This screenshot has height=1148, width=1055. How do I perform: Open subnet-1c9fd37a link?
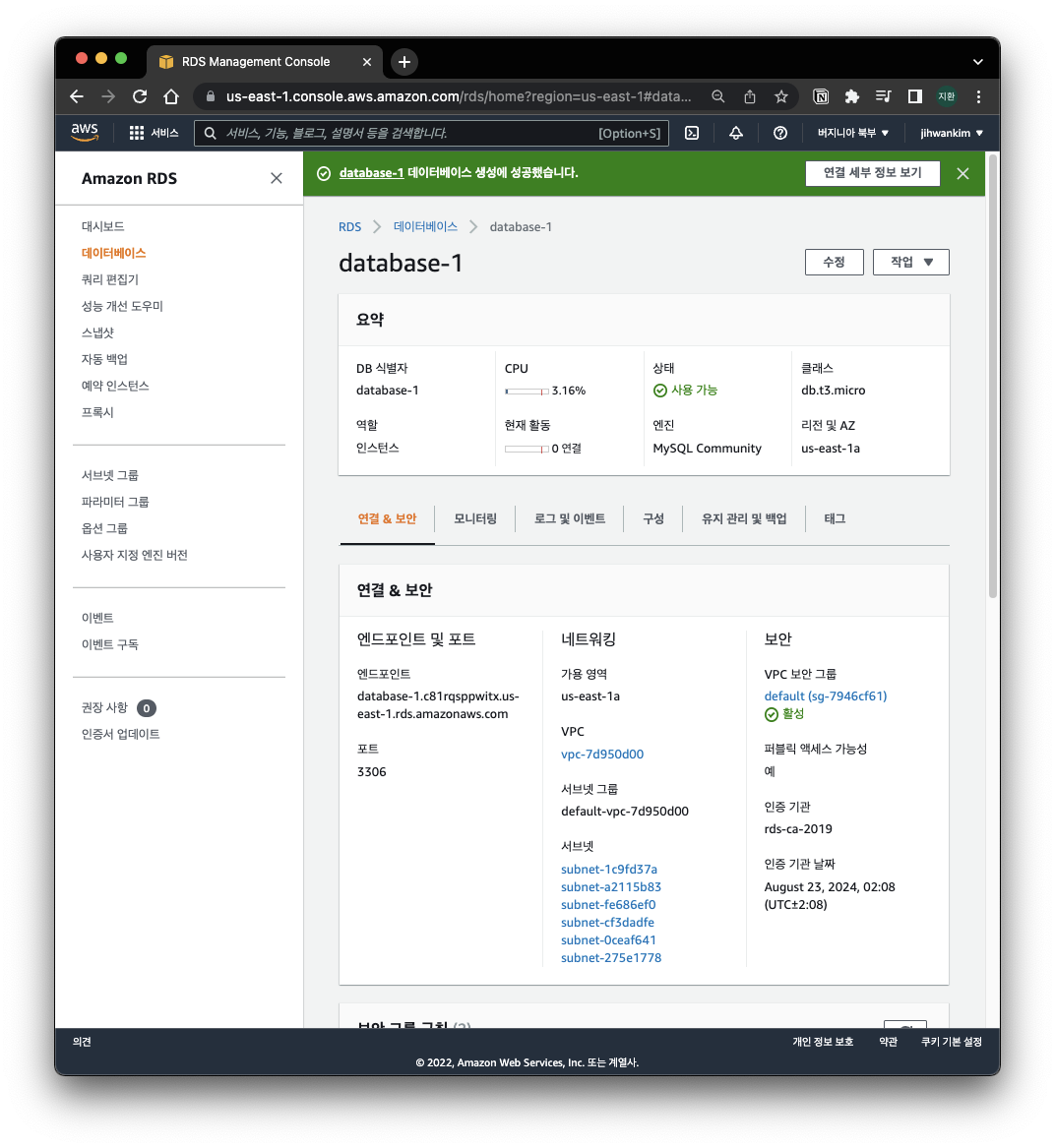[609, 869]
